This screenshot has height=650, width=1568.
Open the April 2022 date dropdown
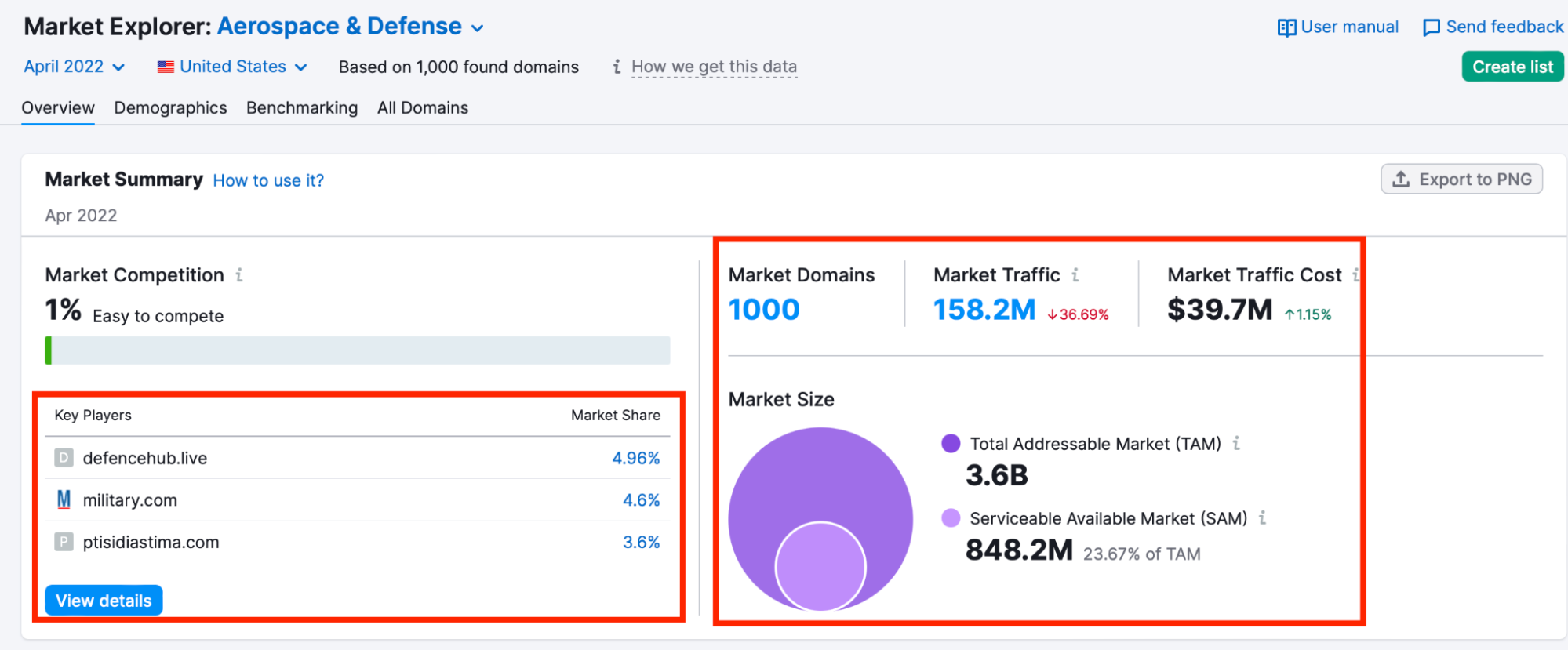pyautogui.click(x=74, y=67)
